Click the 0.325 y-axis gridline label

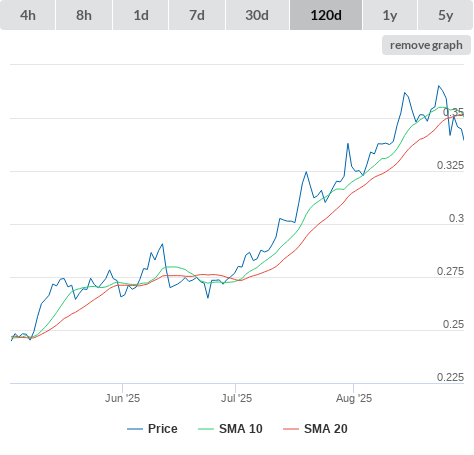point(450,165)
